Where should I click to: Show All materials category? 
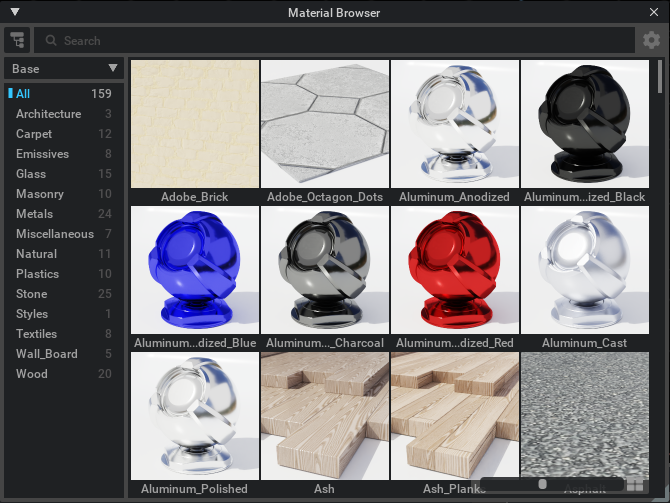pyautogui.click(x=23, y=94)
